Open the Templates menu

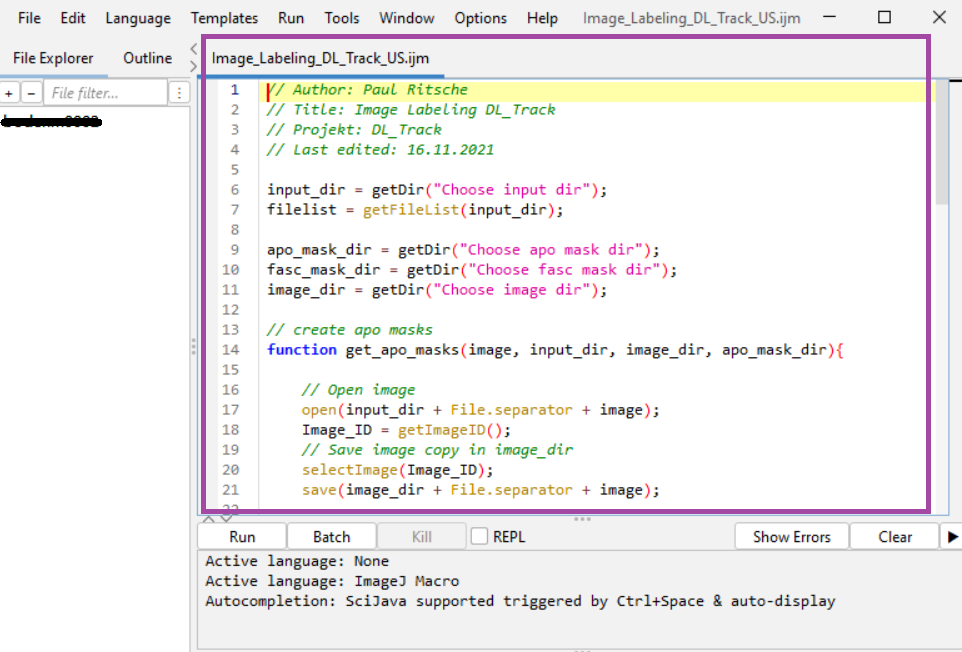pyautogui.click(x=224, y=18)
